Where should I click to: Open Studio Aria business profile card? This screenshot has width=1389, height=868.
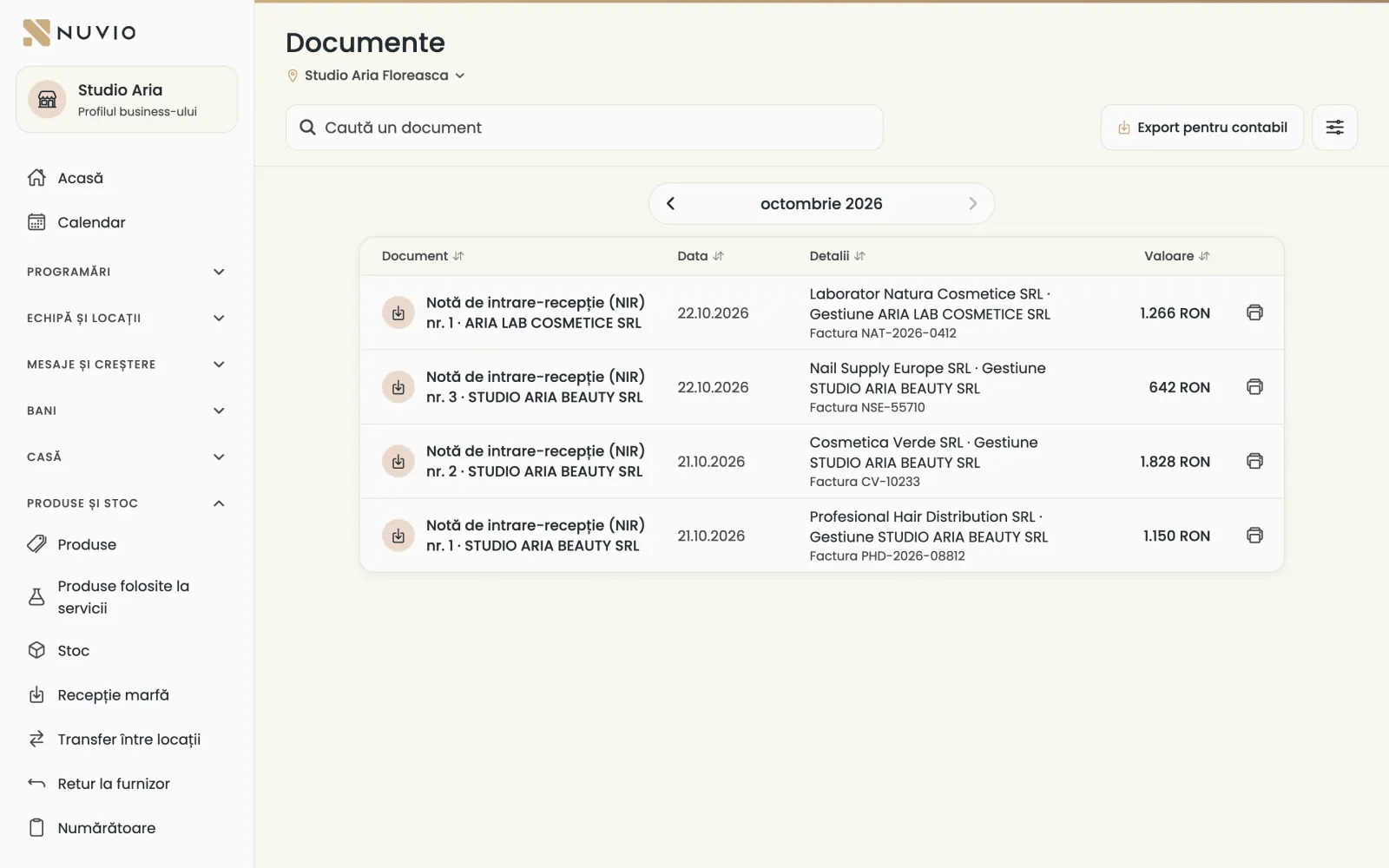tap(127, 100)
